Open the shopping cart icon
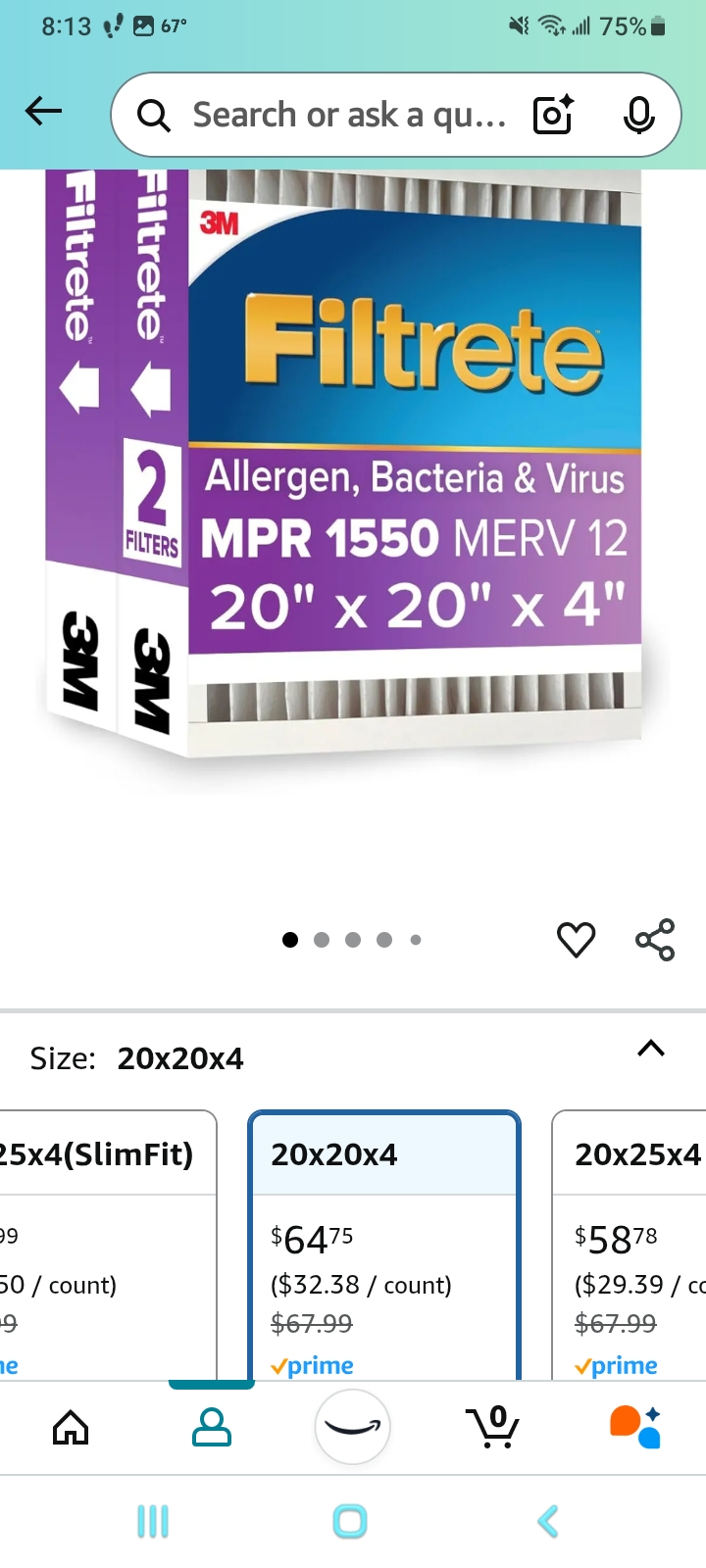706x1568 pixels. (493, 1427)
